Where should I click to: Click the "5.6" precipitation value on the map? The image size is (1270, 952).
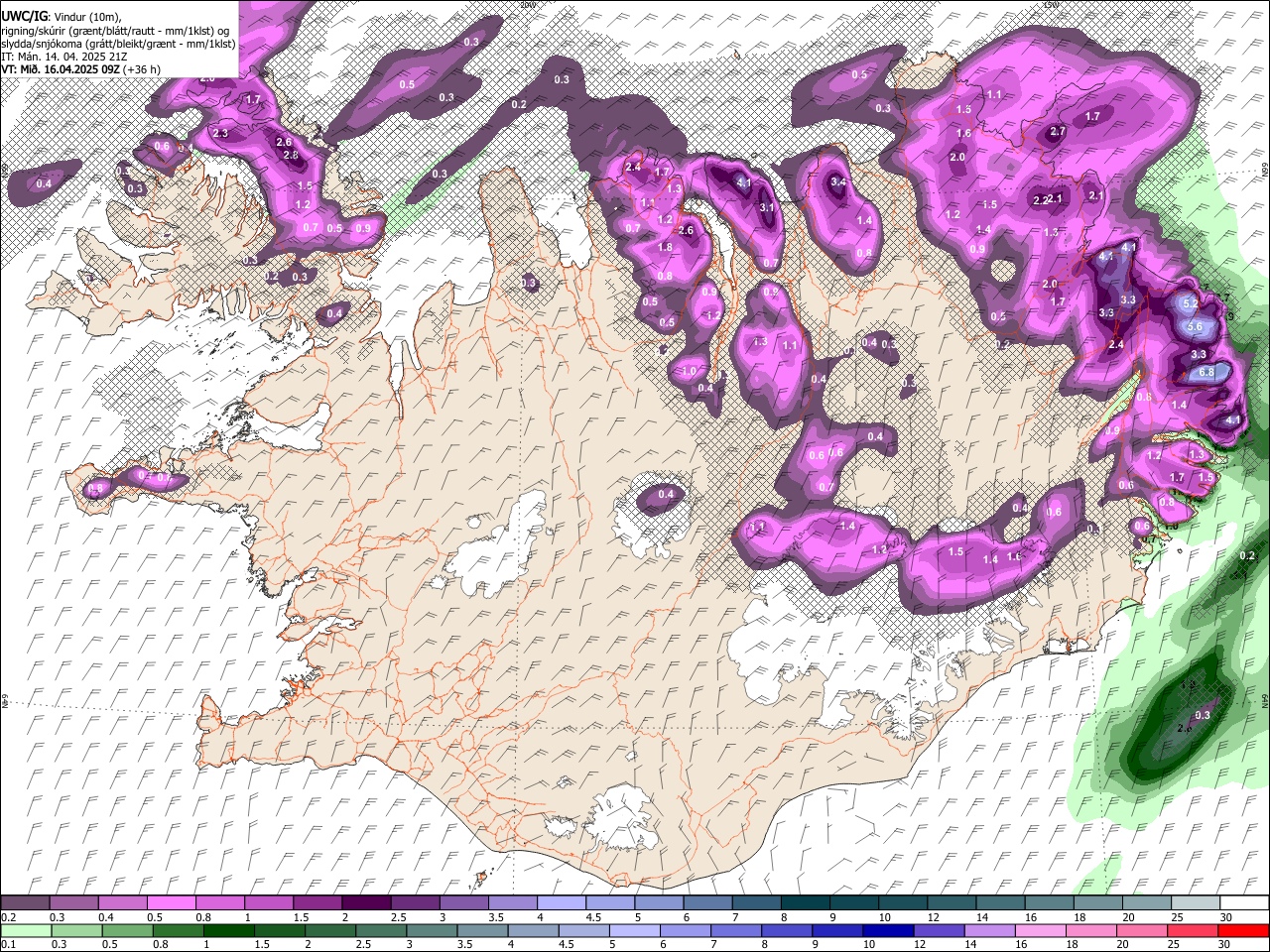pyautogui.click(x=1195, y=326)
